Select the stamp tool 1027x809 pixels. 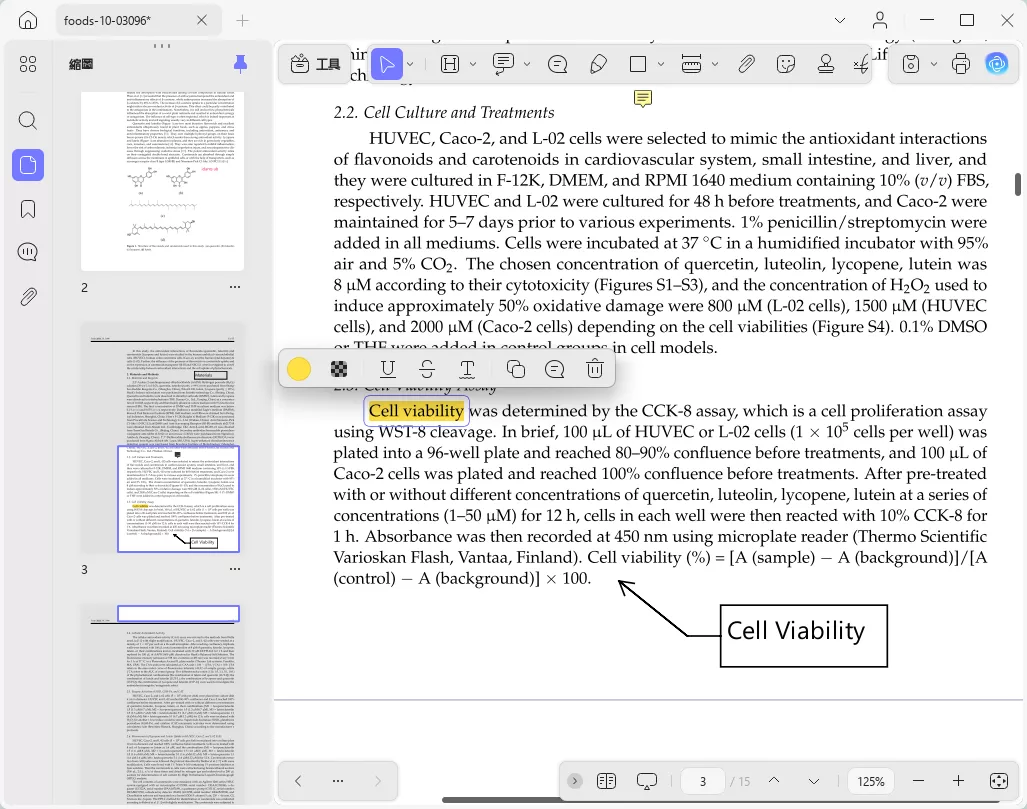[x=826, y=64]
